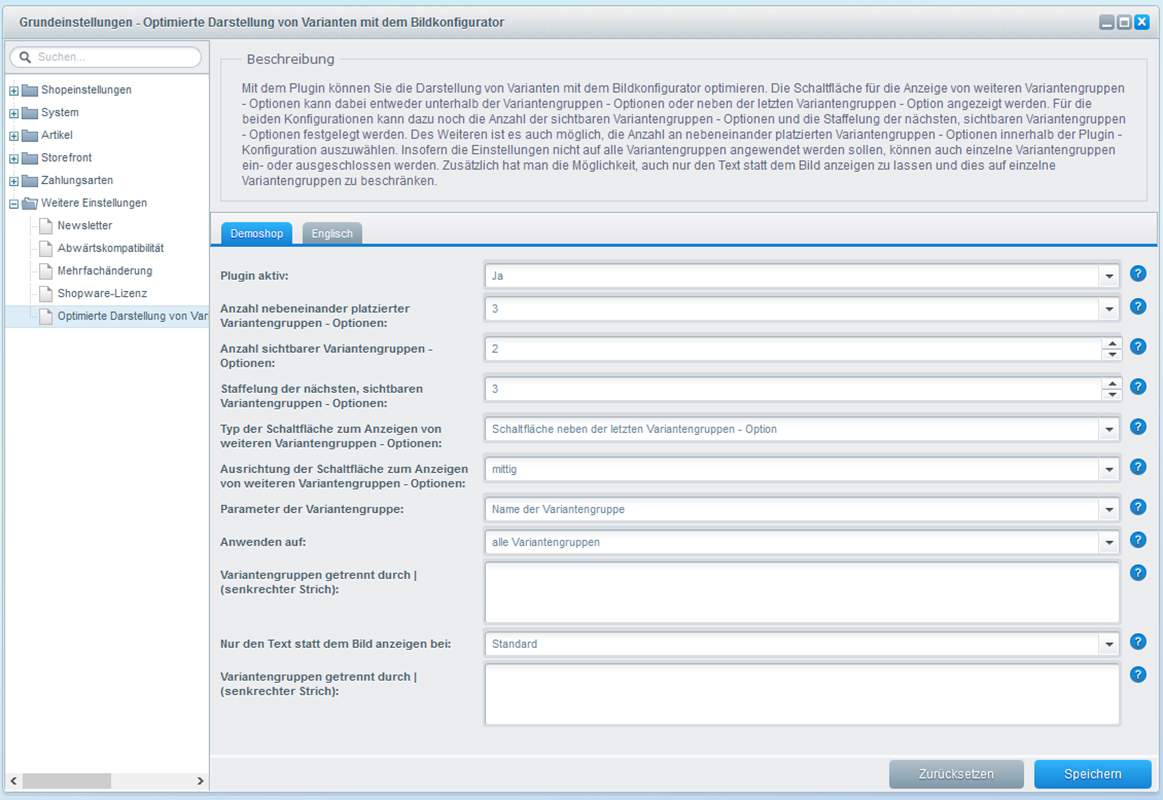Expand the Storefront tree node

click(13, 159)
